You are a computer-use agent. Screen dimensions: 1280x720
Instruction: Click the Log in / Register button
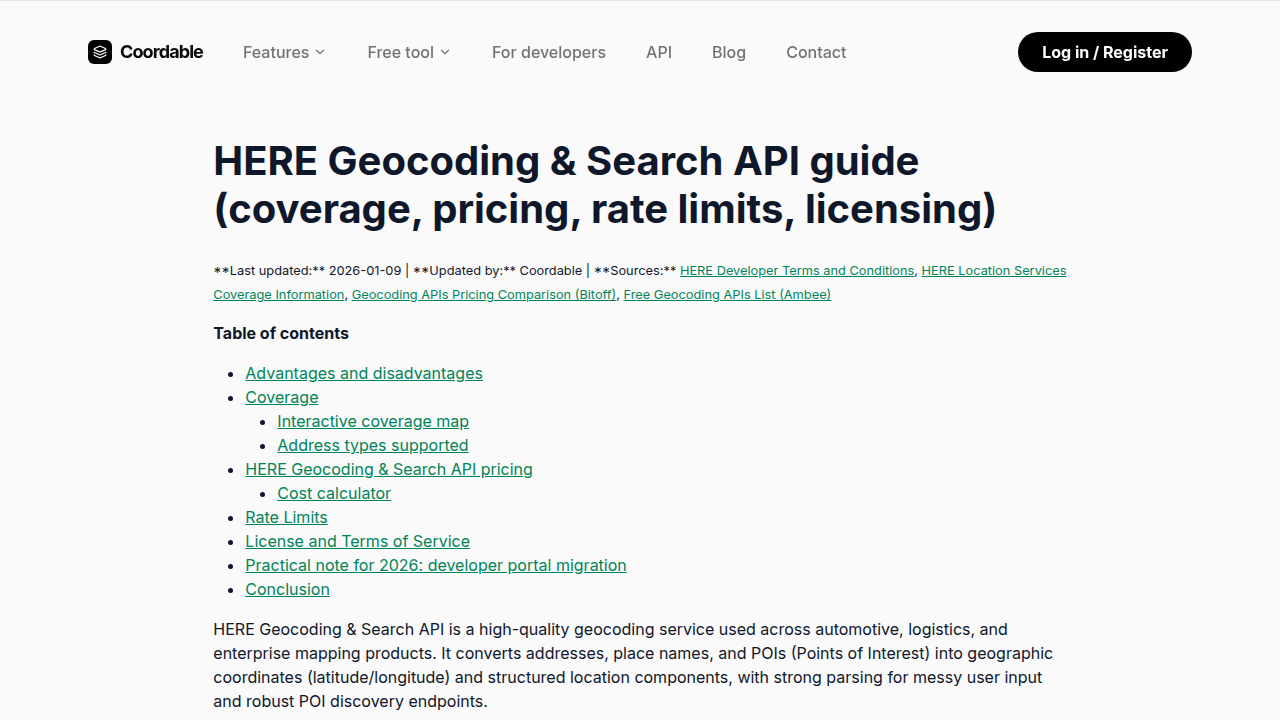(1105, 52)
